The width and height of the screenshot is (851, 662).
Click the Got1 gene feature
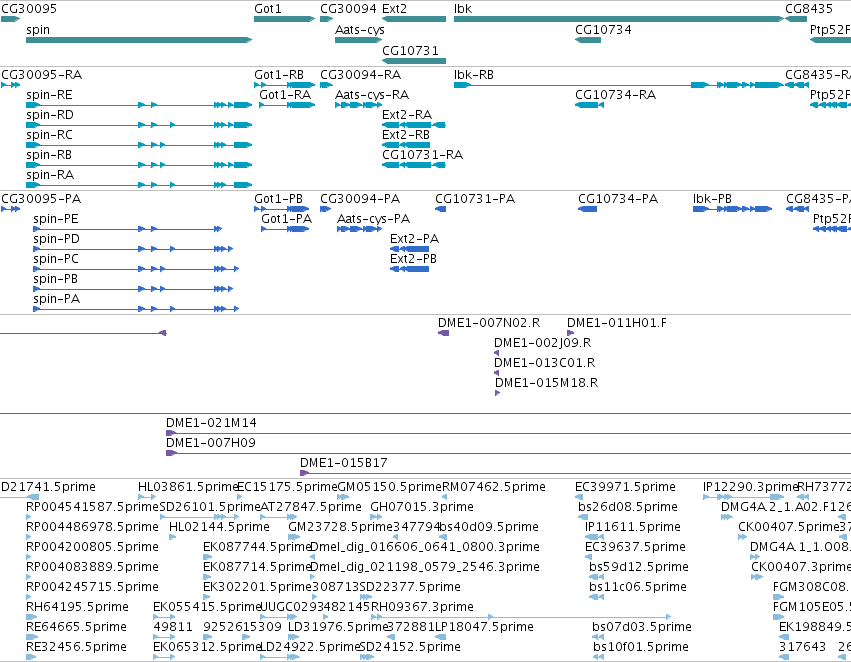pos(284,19)
